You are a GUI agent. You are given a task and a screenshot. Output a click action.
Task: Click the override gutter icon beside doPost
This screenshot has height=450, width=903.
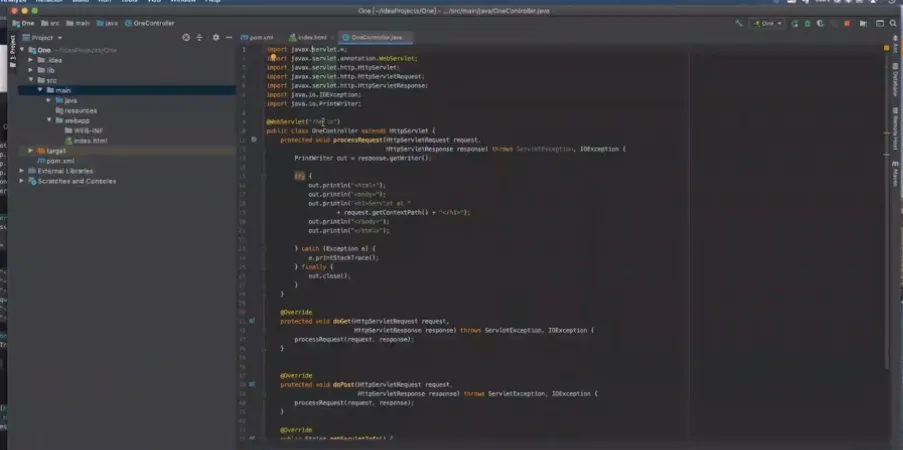pyautogui.click(x=252, y=384)
